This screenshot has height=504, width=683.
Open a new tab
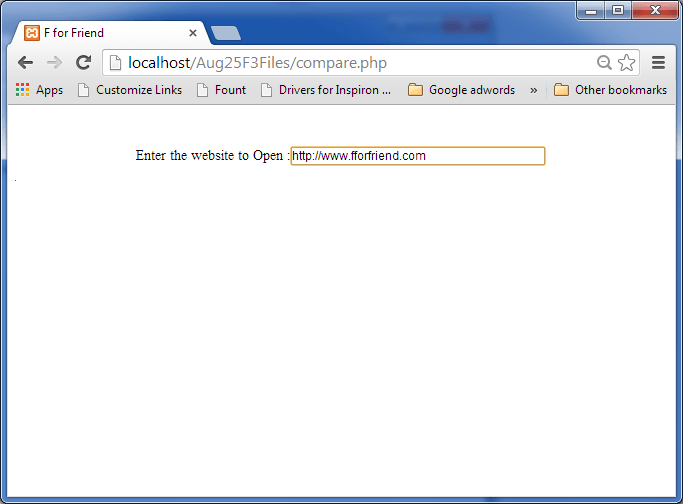226,33
